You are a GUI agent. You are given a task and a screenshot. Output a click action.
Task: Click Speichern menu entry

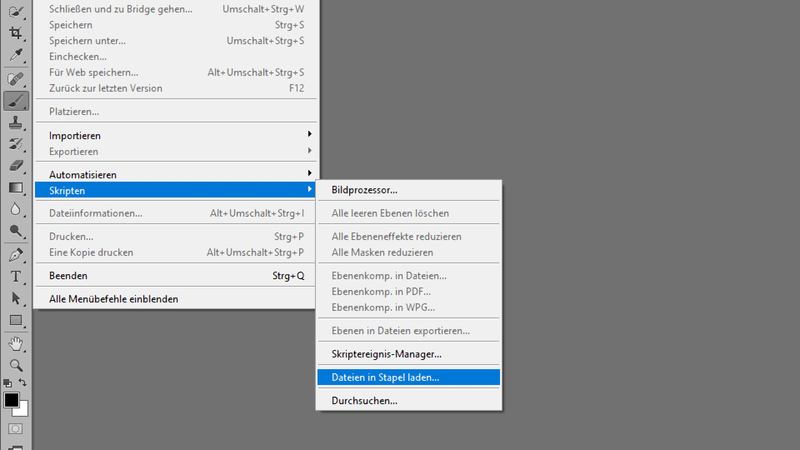tap(176, 24)
